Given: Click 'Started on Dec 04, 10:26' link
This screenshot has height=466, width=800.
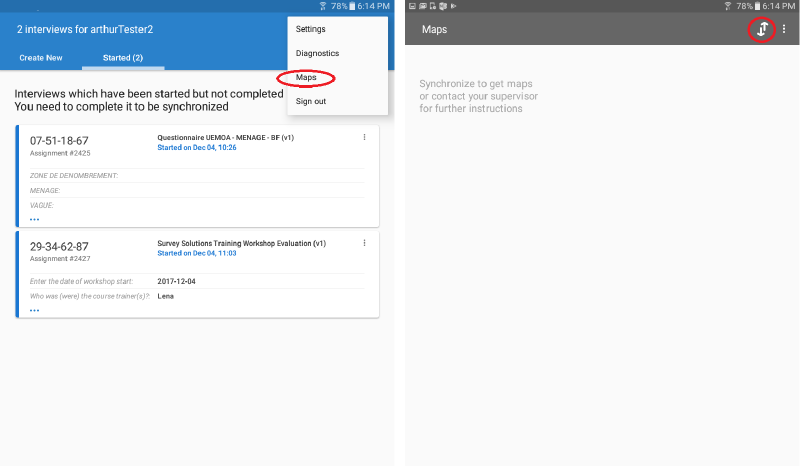Looking at the screenshot, I should (196, 147).
